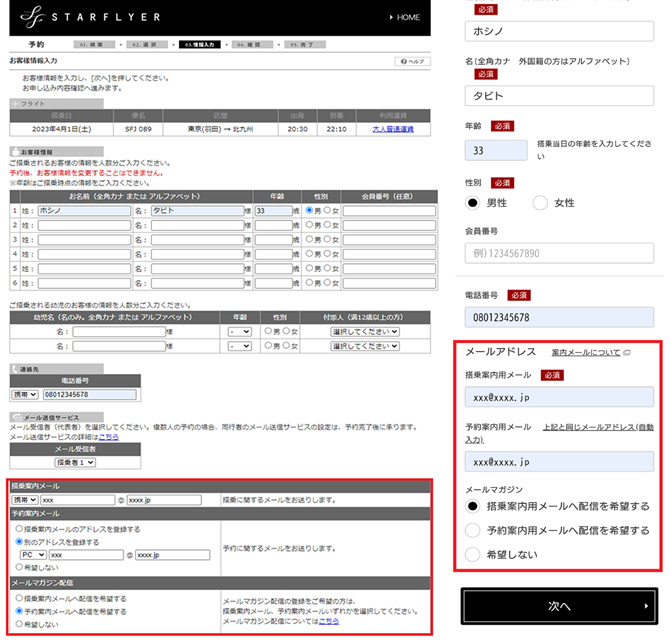Click the StarFlyer logo emblem
This screenshot has width=670, height=640.
click(34, 17)
